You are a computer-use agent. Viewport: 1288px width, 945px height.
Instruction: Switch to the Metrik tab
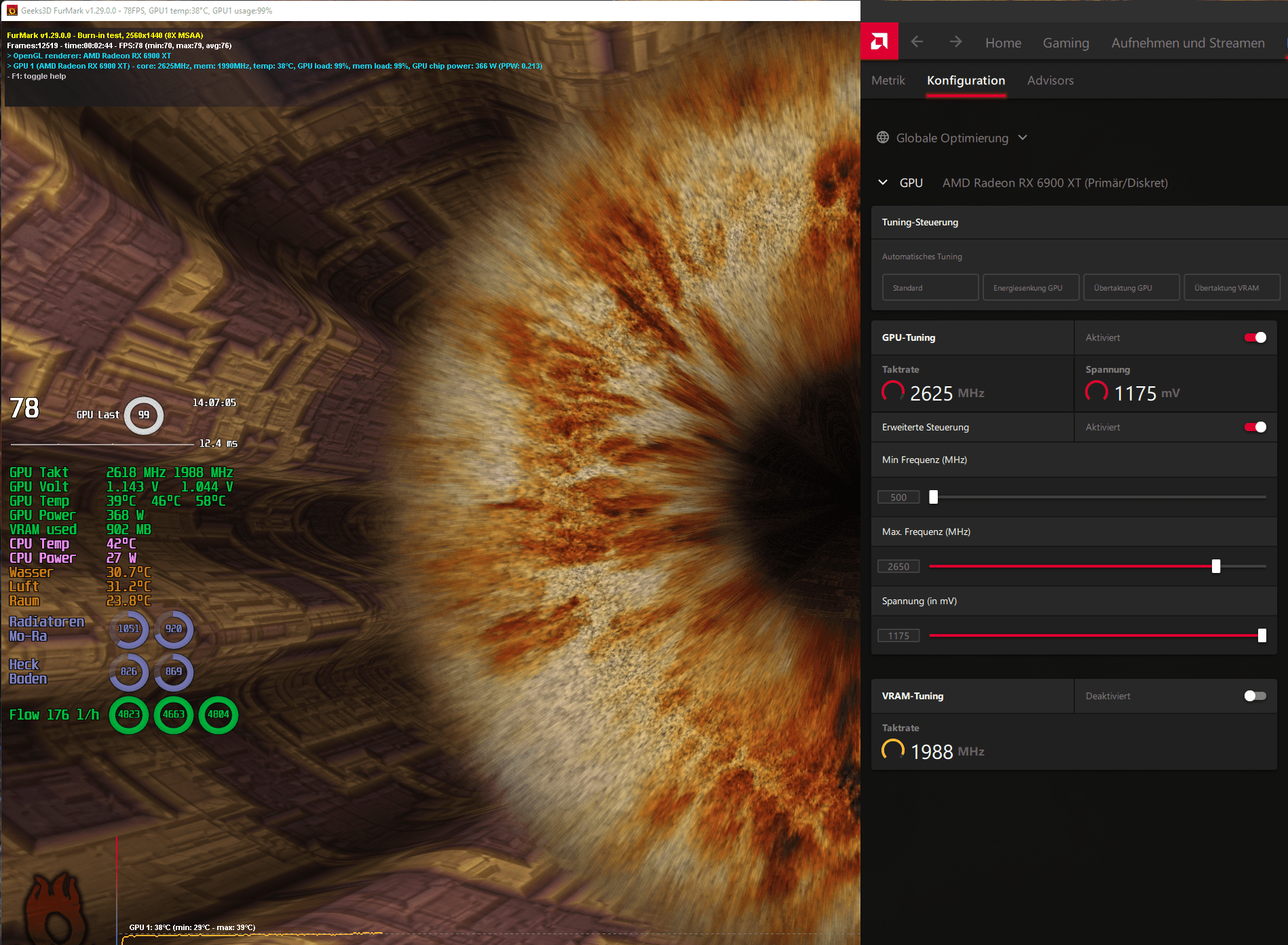(x=888, y=80)
